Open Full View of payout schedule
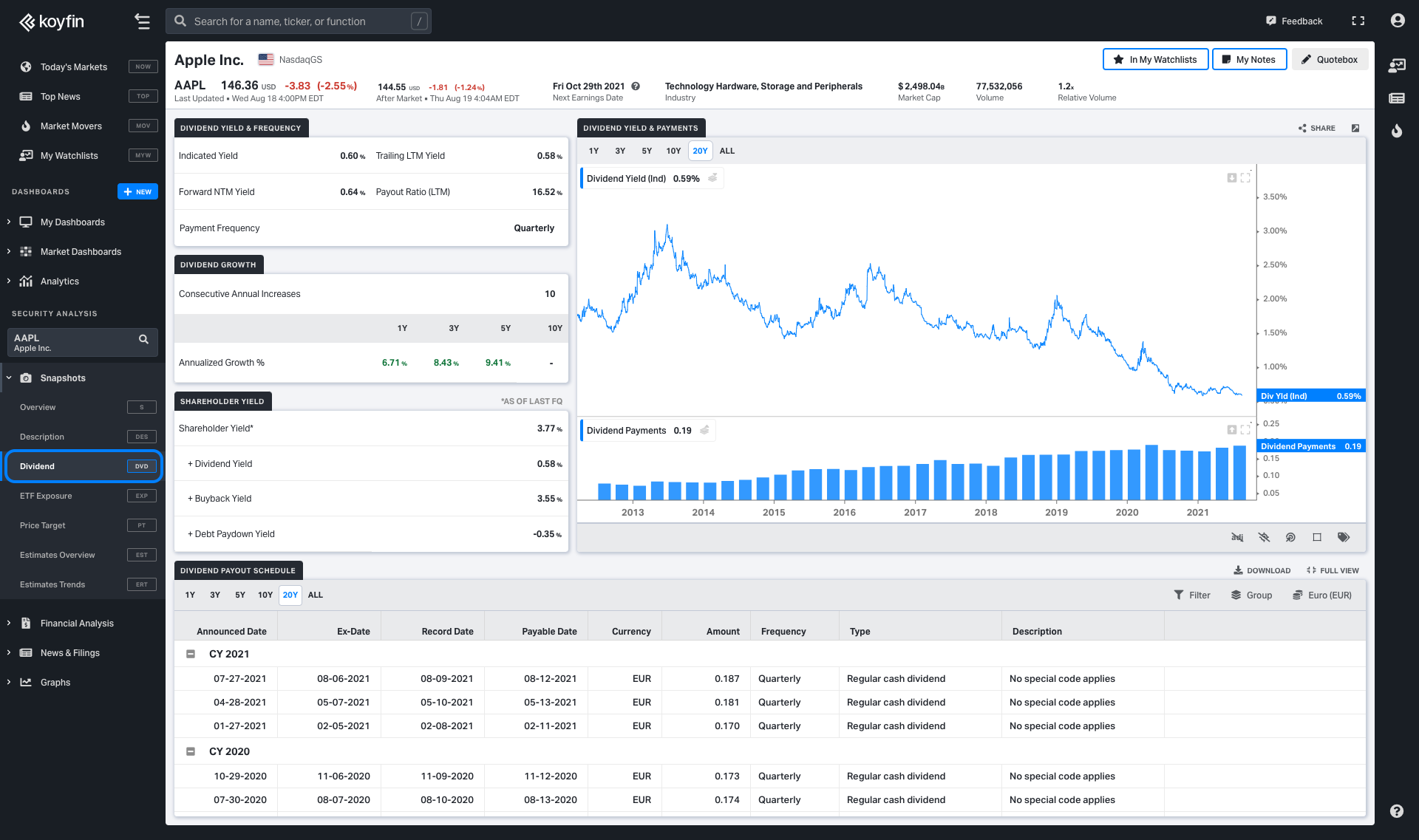Viewport: 1419px width, 840px height. [x=1333, y=570]
